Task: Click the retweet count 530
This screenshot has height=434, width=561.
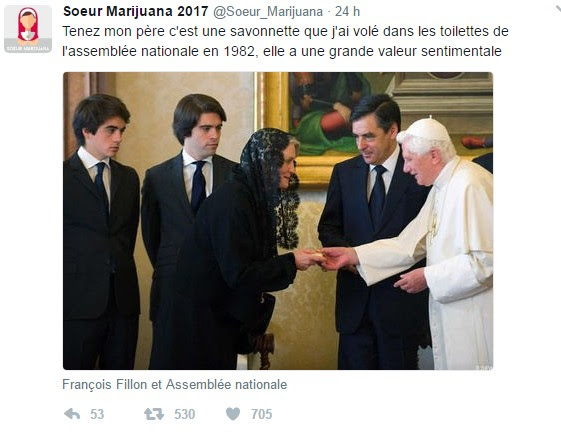Action: pos(185,414)
